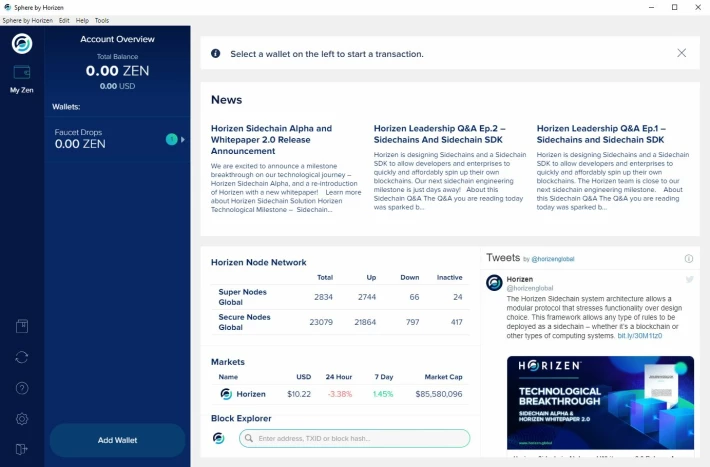Click the 24 Hour change -3.38%
The height and width of the screenshot is (467, 710).
click(340, 394)
